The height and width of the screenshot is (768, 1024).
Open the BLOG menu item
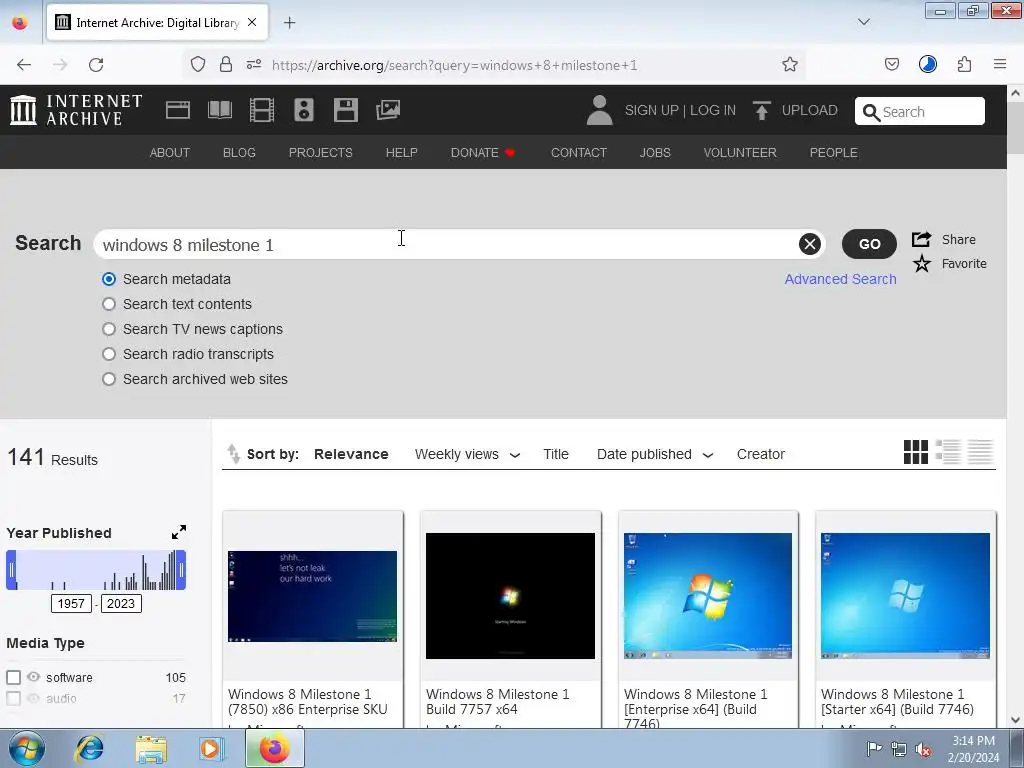239,152
